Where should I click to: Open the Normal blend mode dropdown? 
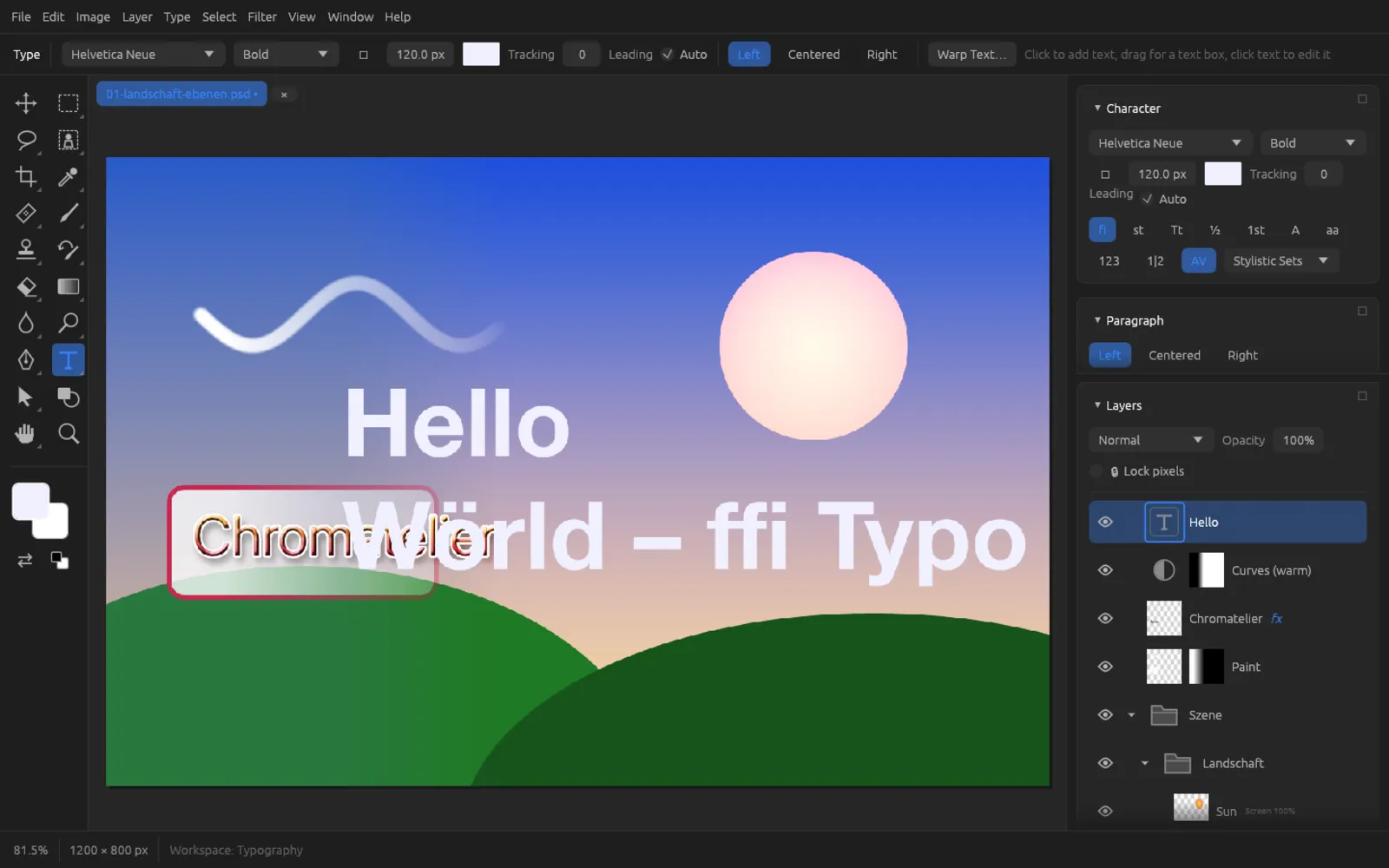pyautogui.click(x=1150, y=441)
